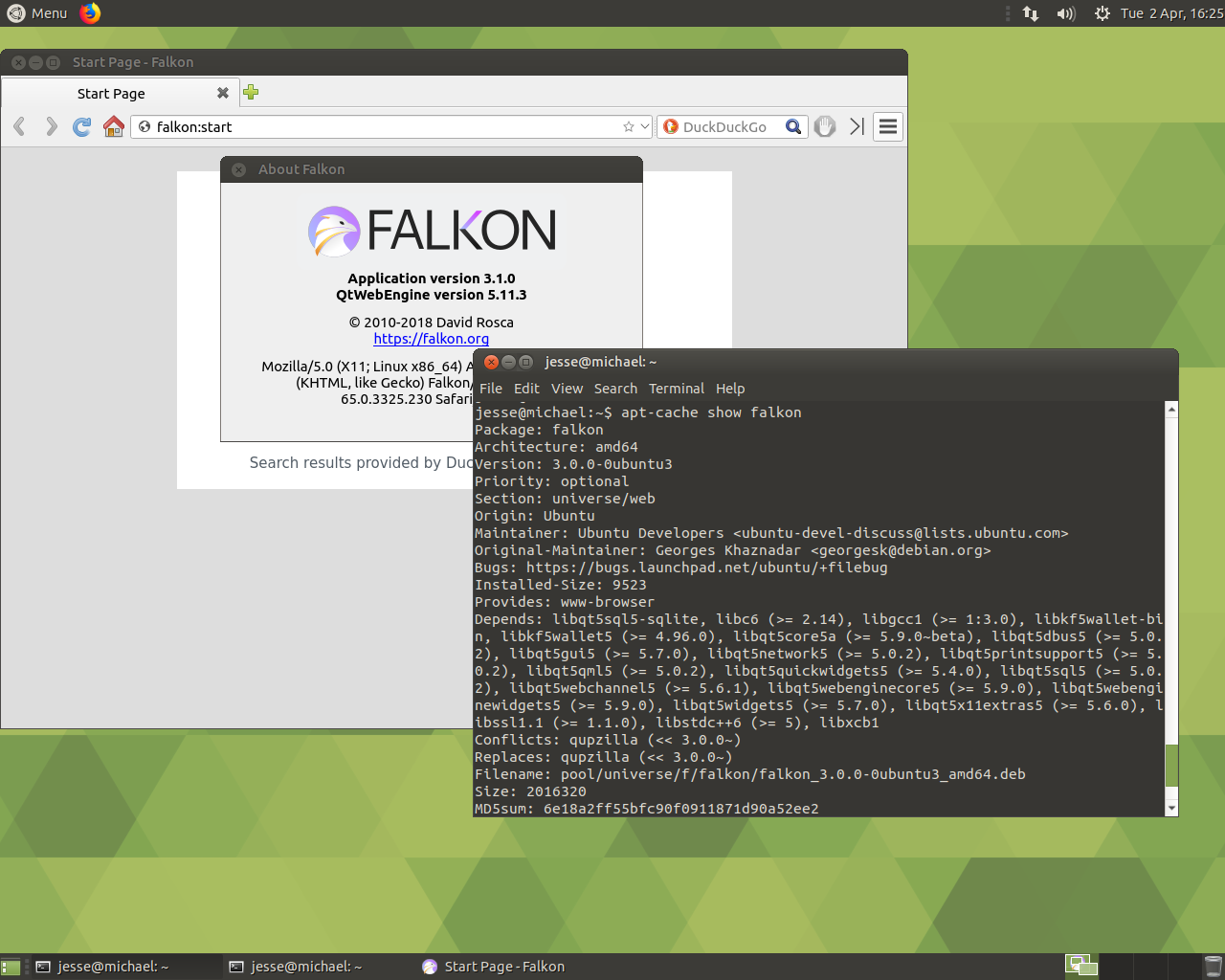Image resolution: width=1225 pixels, height=980 pixels.
Task: Click the terminal scrollbar thumb
Action: click(x=1171, y=764)
